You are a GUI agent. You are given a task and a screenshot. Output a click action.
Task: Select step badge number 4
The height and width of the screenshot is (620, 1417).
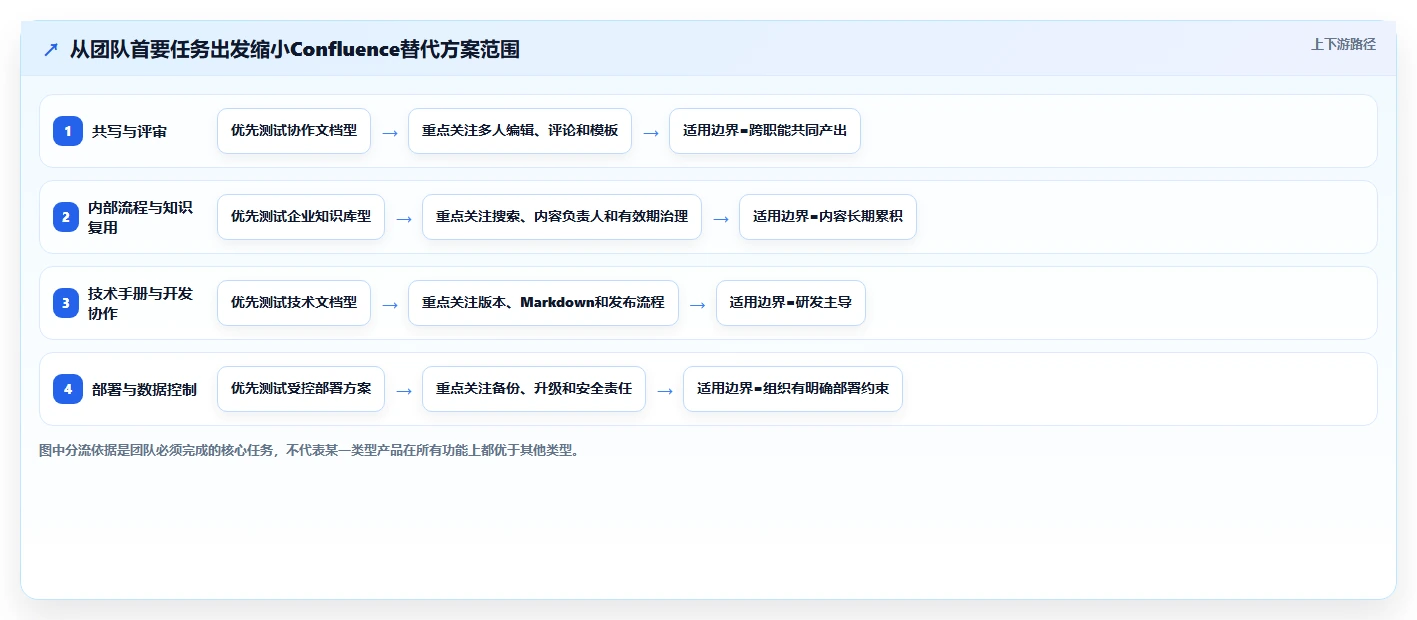coord(68,389)
